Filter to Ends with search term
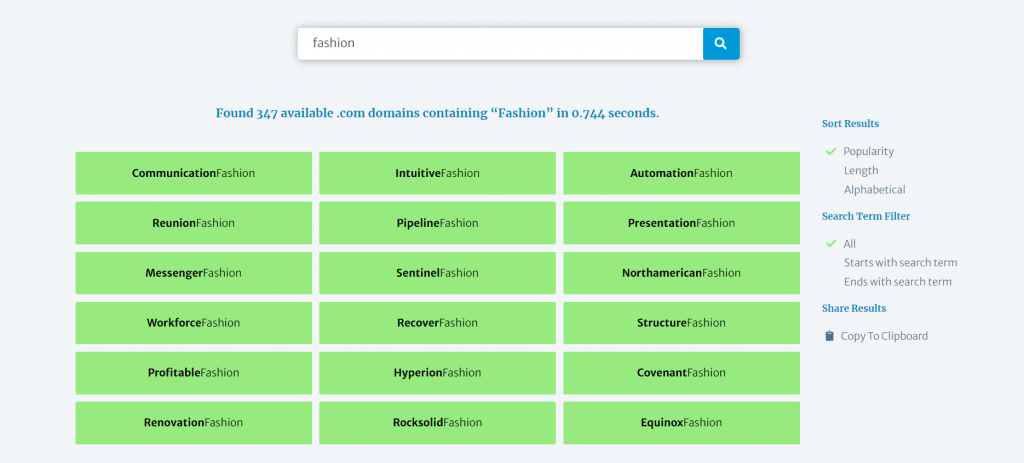The width and height of the screenshot is (1024, 463). [897, 282]
